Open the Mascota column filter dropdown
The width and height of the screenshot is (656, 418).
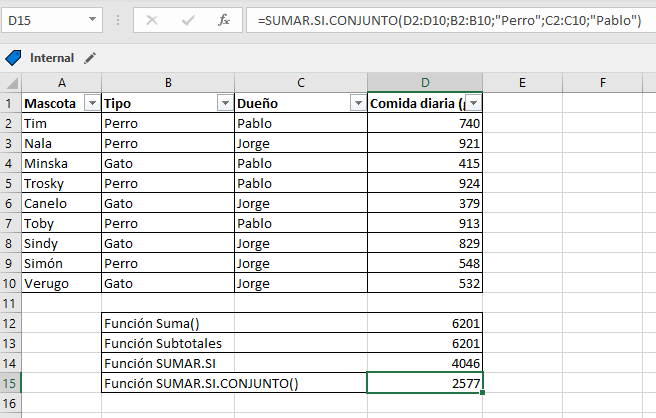pyautogui.click(x=92, y=103)
